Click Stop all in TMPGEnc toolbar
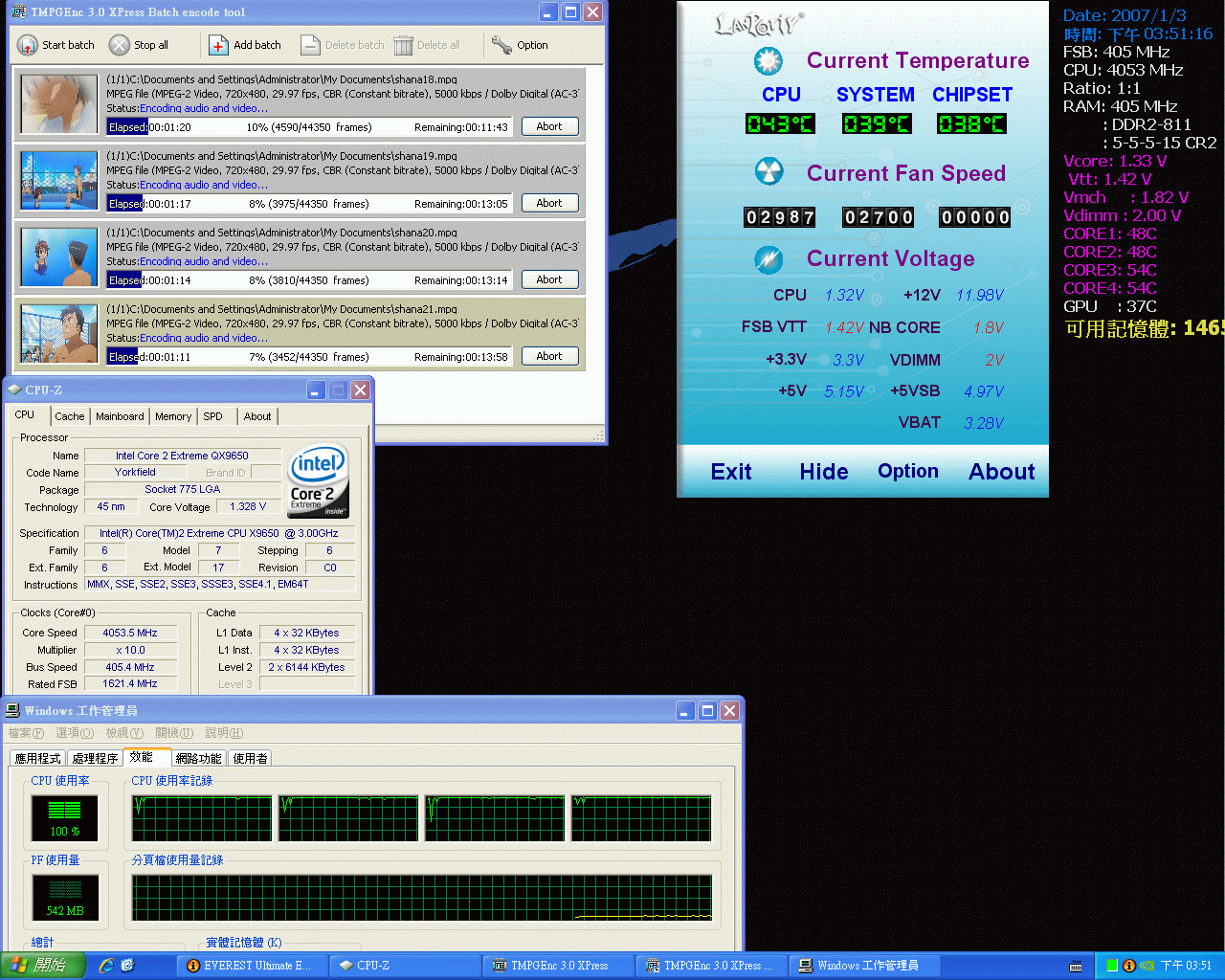 pyautogui.click(x=139, y=45)
